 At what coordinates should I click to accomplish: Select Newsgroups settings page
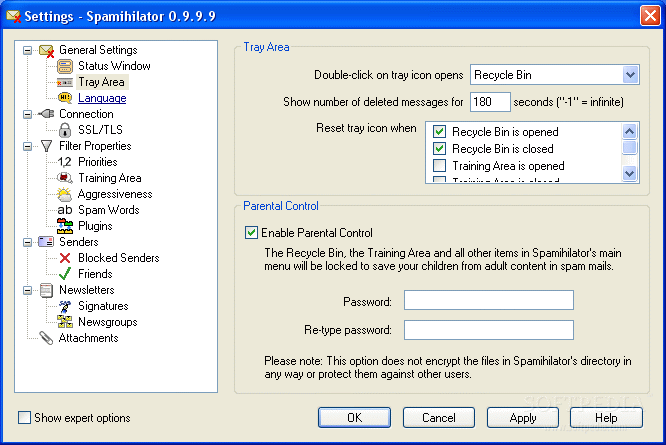coord(108,322)
